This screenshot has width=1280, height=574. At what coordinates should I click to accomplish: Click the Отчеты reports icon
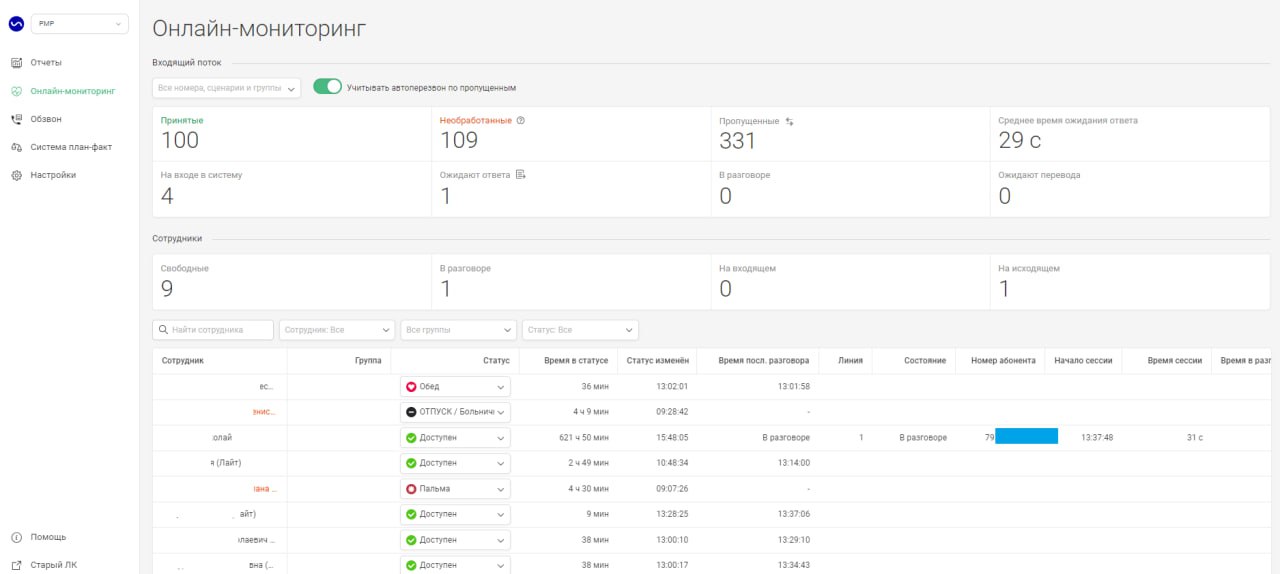pyautogui.click(x=16, y=63)
